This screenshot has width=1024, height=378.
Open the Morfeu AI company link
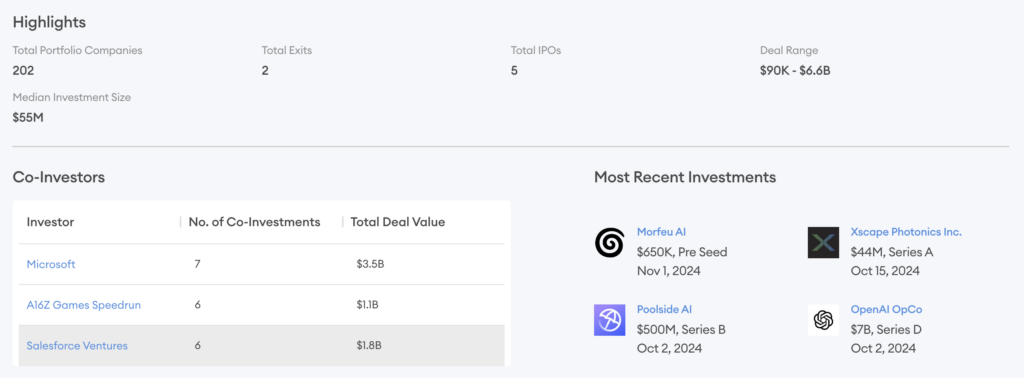tap(661, 232)
